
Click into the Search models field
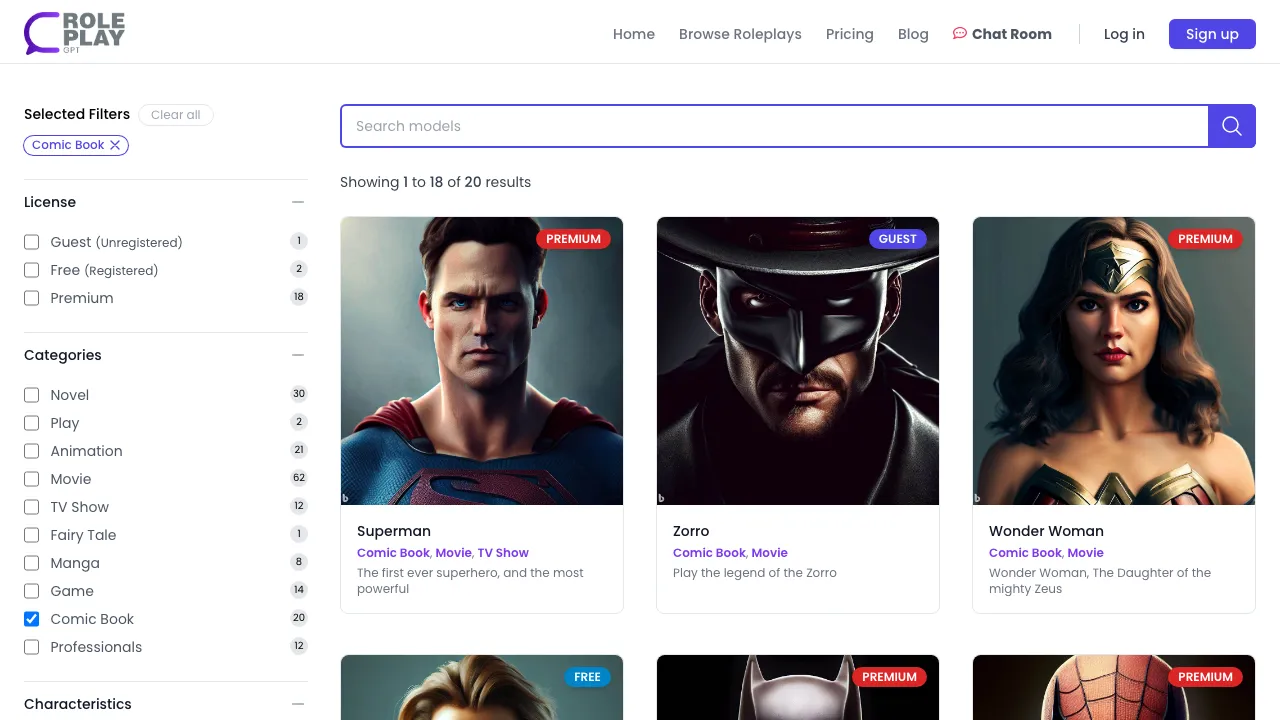774,126
